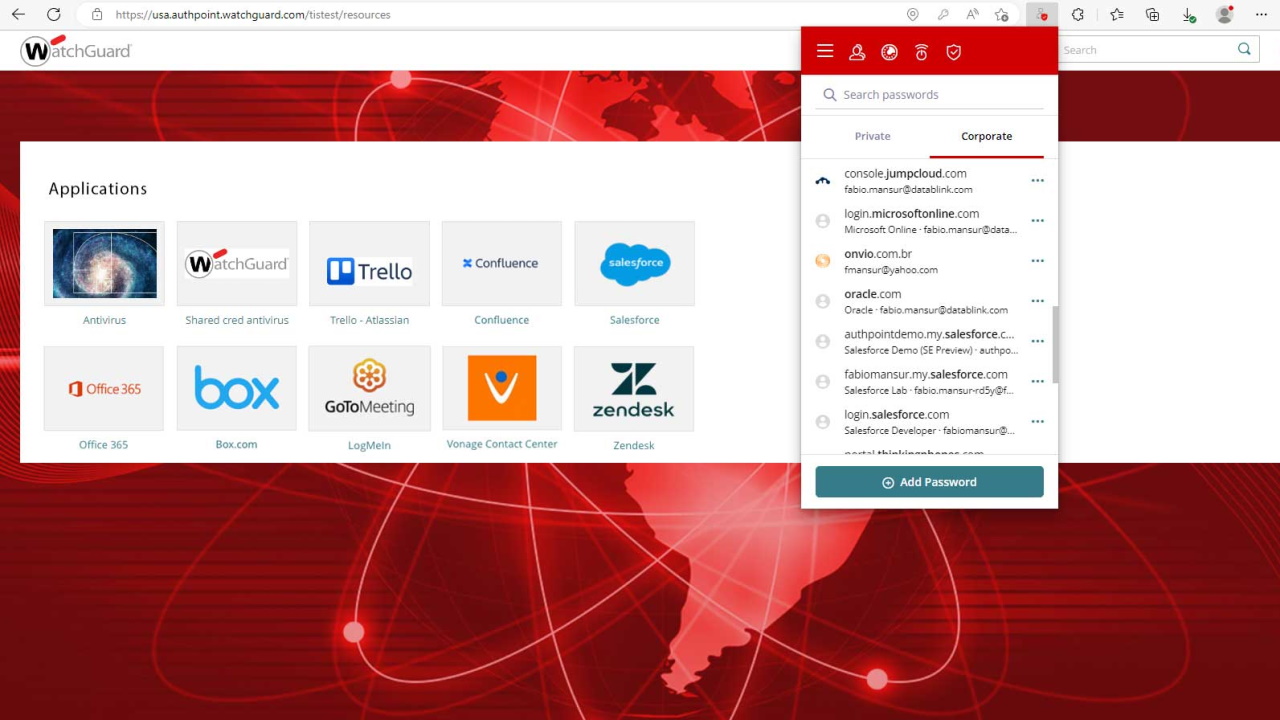Open the AuthPoint hamburger menu

(825, 51)
